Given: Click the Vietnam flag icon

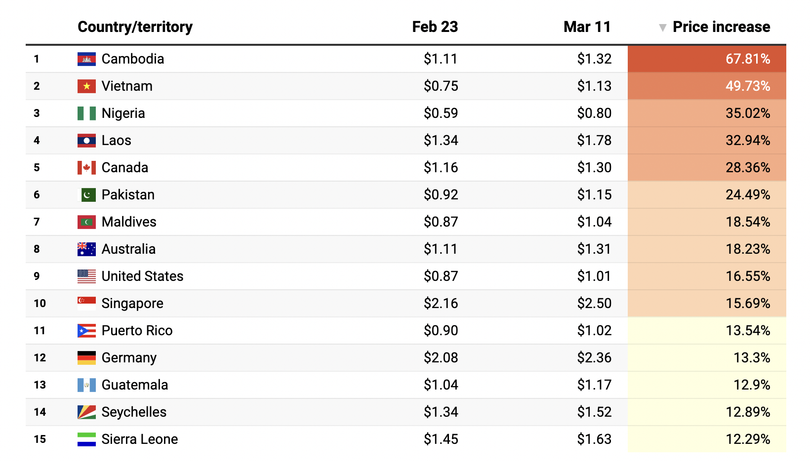Looking at the screenshot, I should 86,86.
